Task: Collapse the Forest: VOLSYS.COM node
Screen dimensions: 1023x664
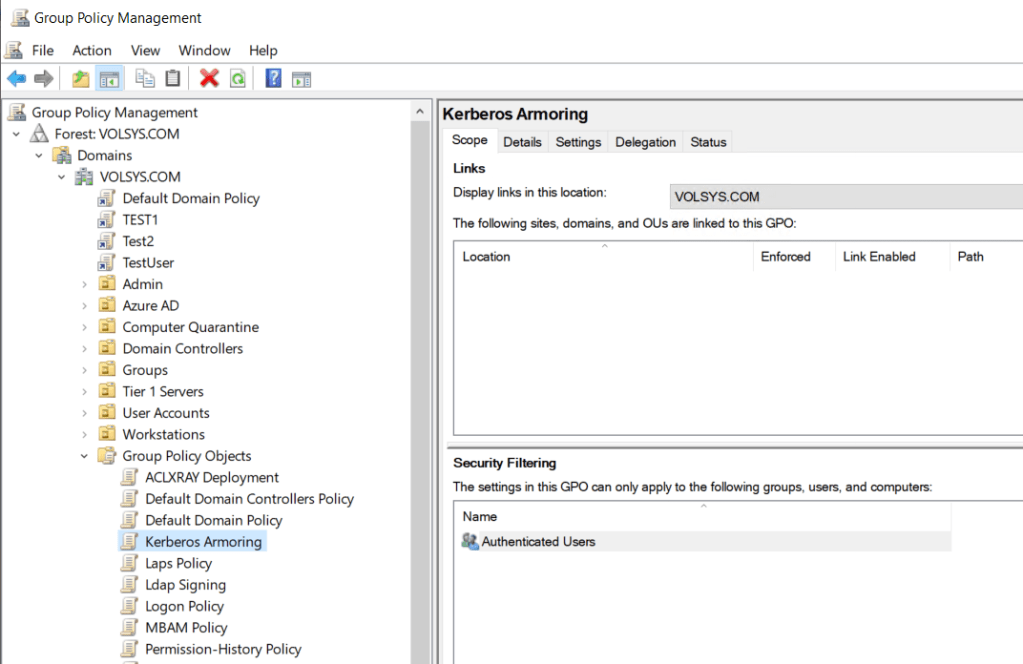Action: pyautogui.click(x=16, y=134)
